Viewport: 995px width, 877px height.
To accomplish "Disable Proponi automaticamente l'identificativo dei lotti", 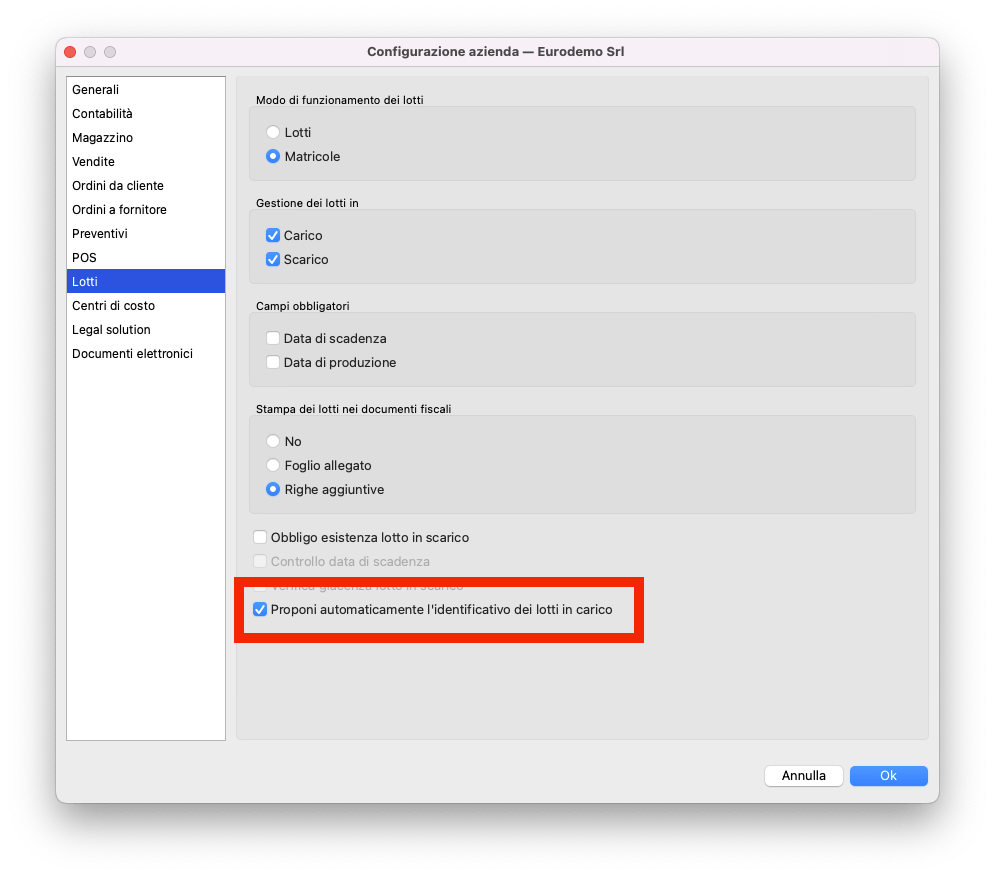I will click(x=261, y=609).
